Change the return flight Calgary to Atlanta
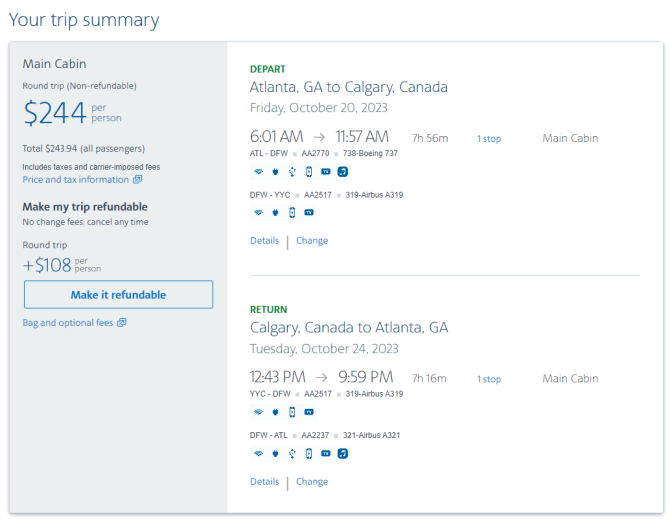 tap(312, 481)
